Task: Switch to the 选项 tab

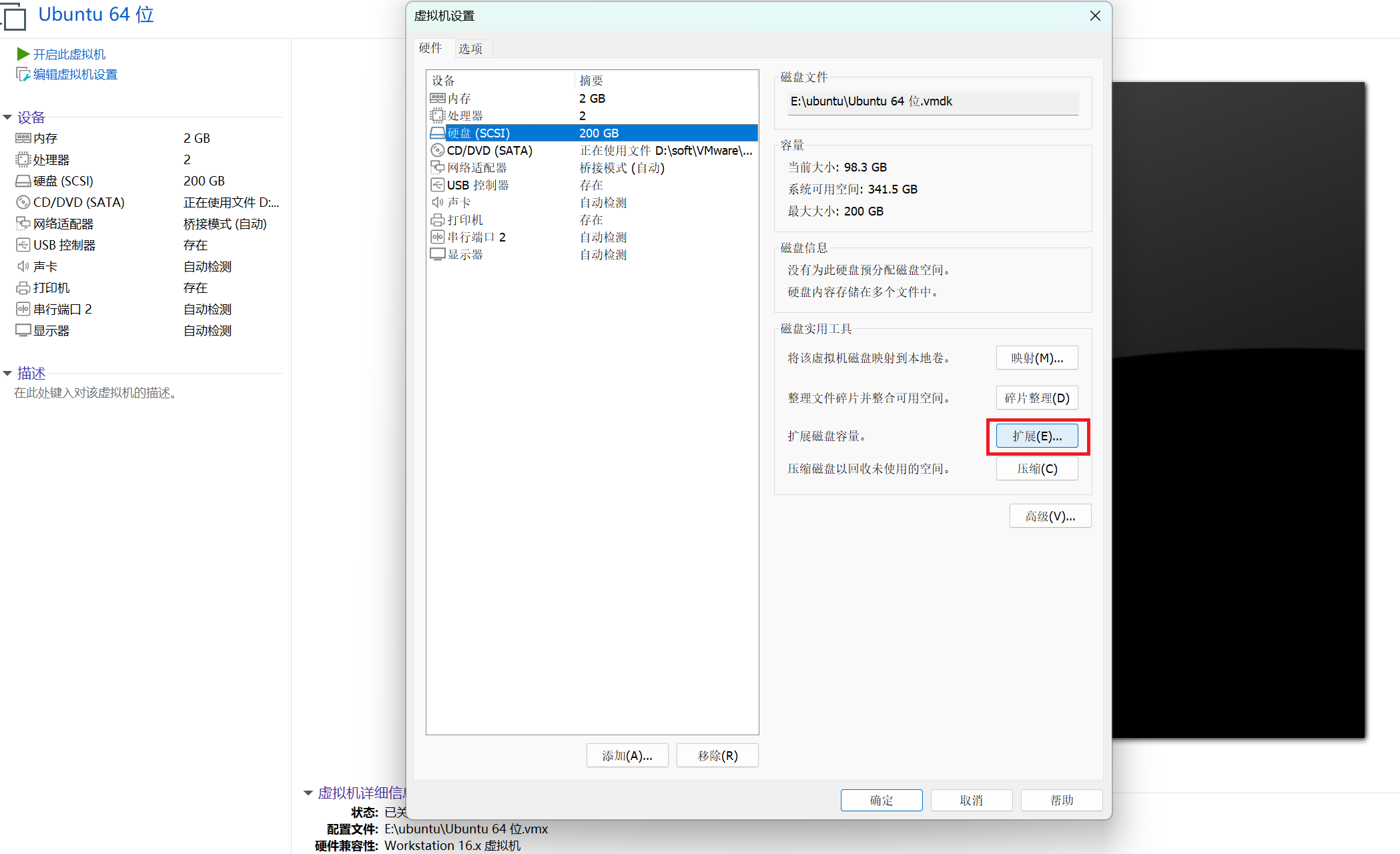Action: click(x=470, y=49)
